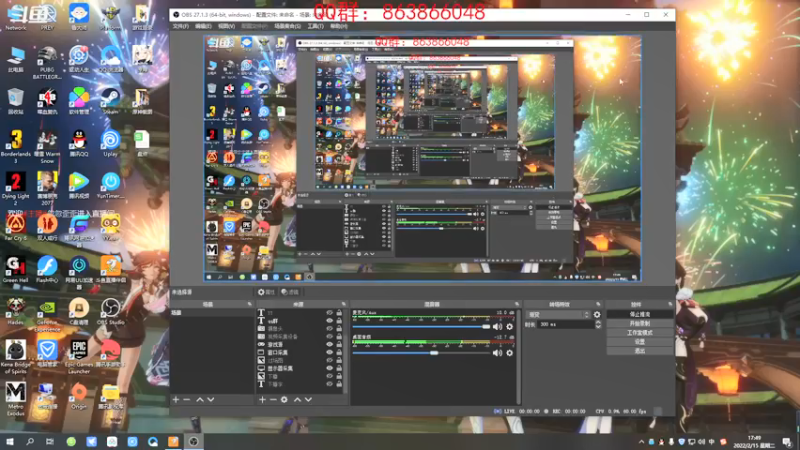
Task: Enable 工作室模式 studio mode
Action: point(640,333)
